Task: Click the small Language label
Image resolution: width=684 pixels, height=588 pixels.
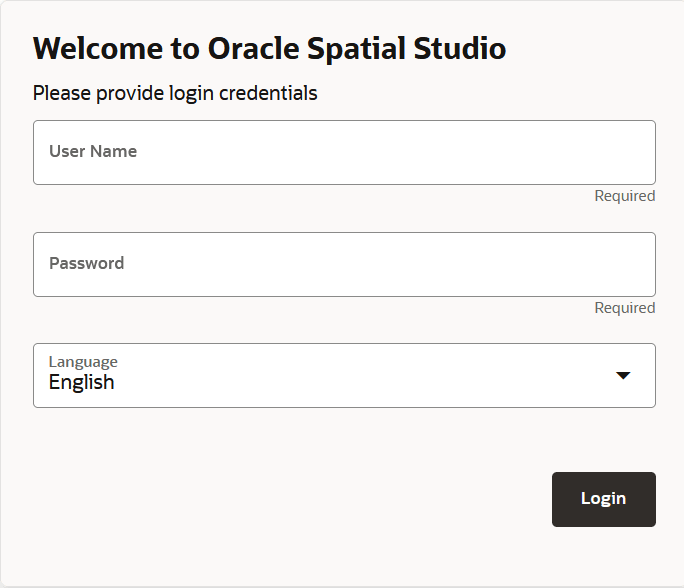Action: click(x=83, y=362)
